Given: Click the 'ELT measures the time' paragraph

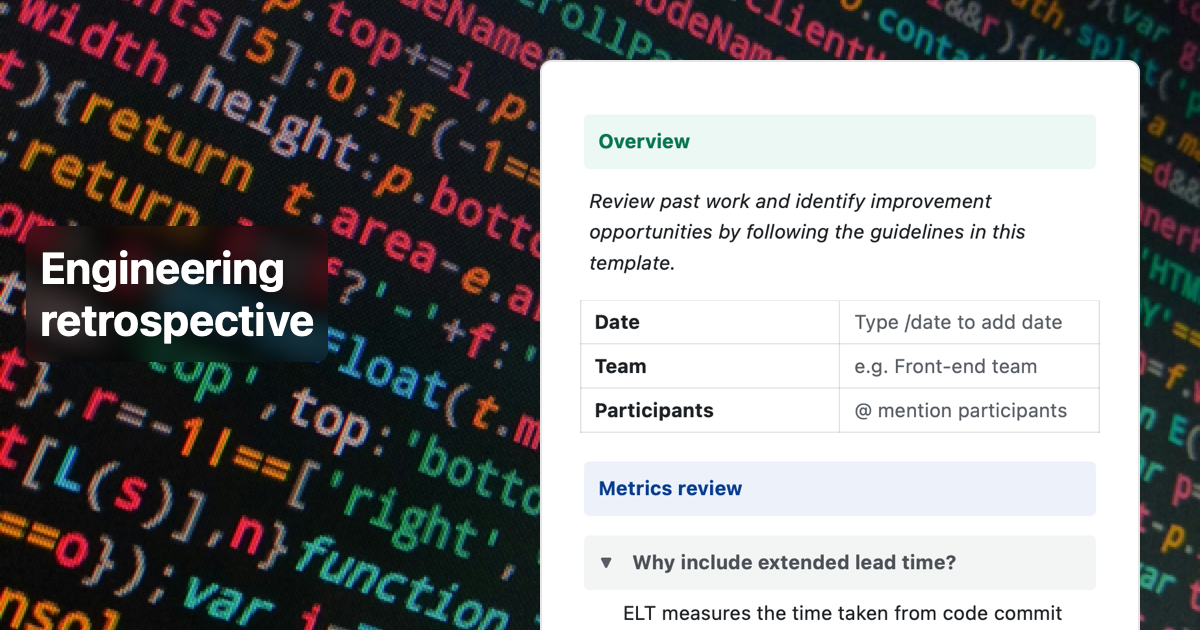Looking at the screenshot, I should [842, 613].
